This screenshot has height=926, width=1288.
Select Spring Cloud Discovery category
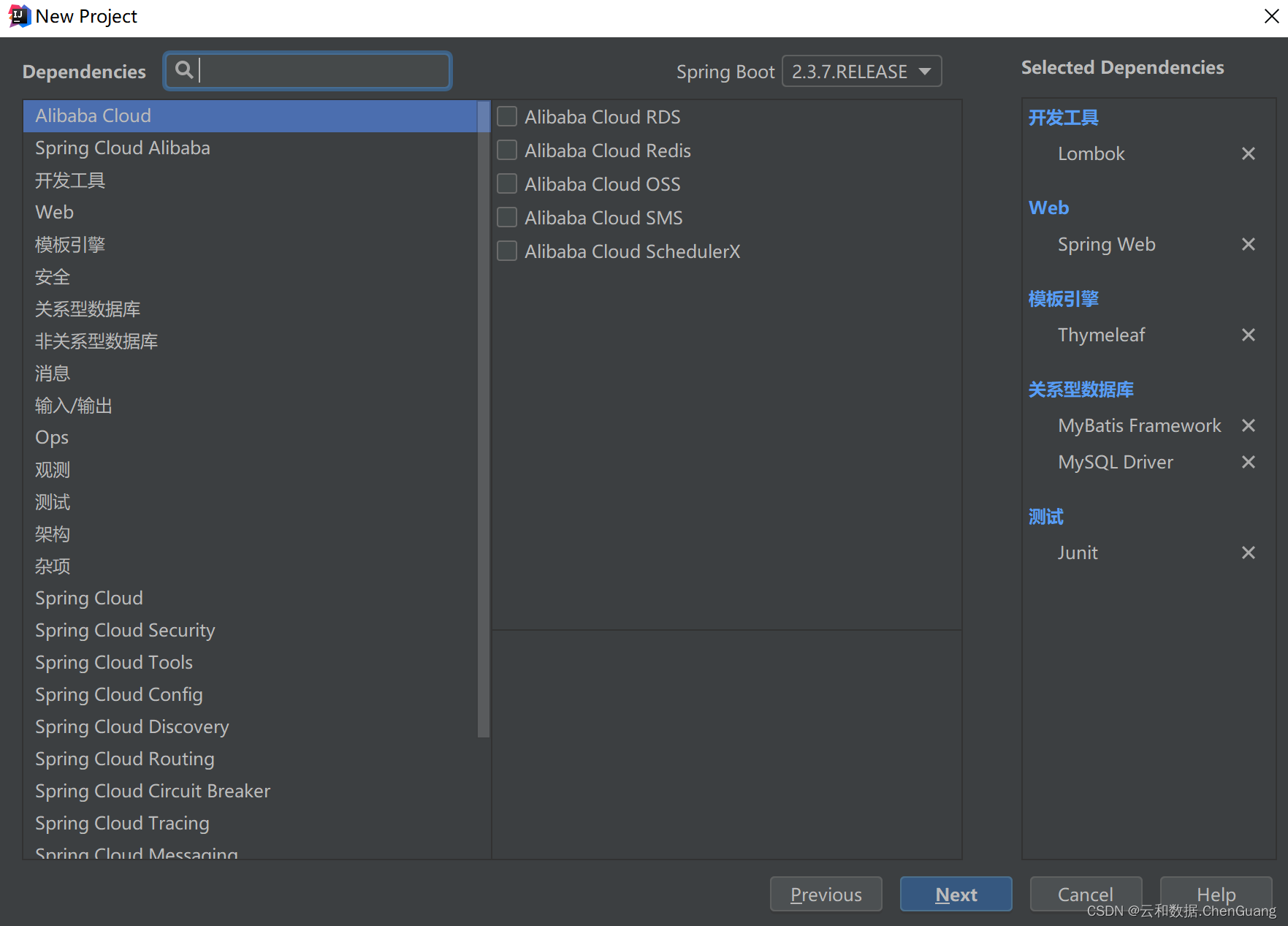[x=251, y=727]
